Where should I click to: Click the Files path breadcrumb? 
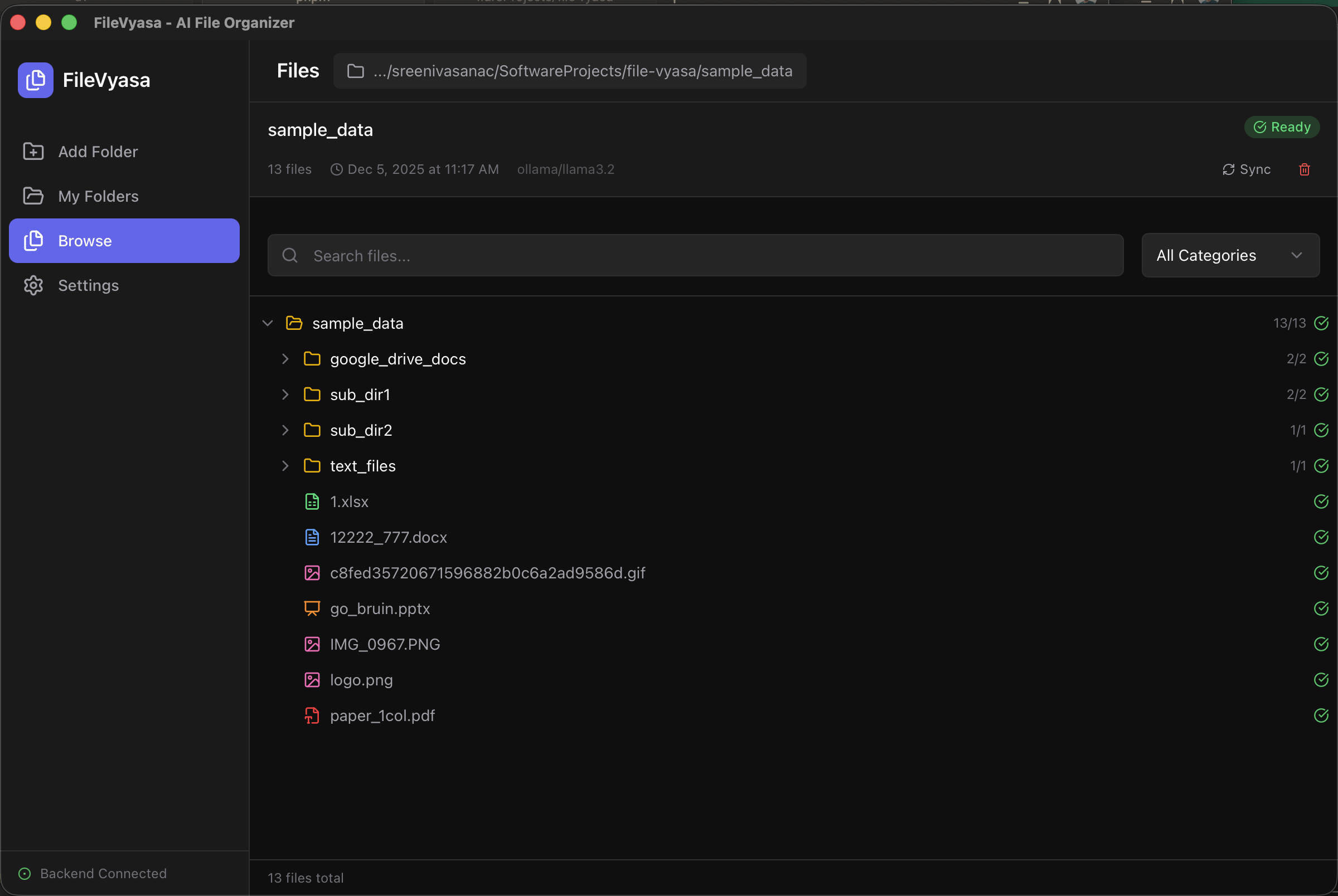(x=298, y=70)
